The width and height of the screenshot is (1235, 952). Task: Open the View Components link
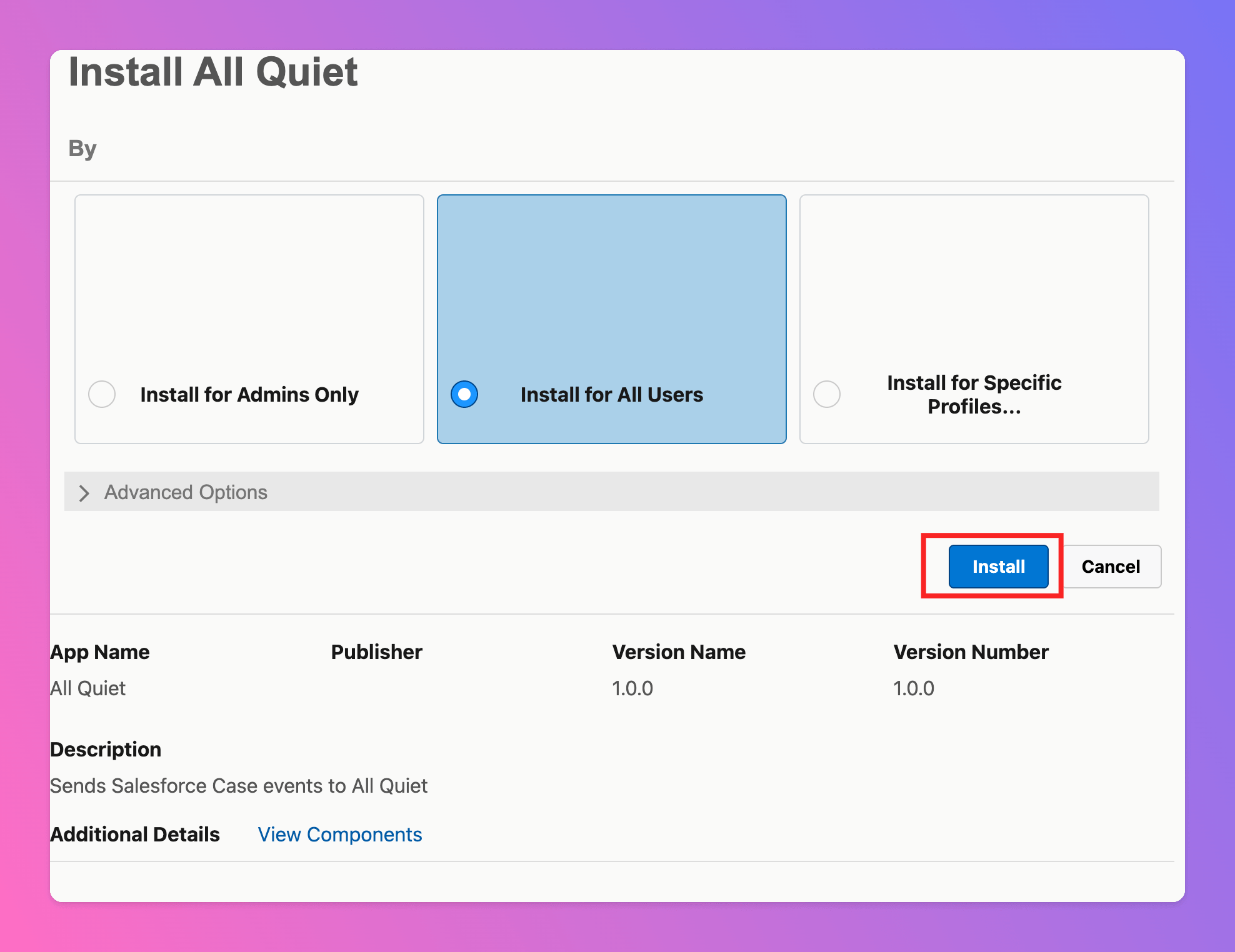coord(340,835)
